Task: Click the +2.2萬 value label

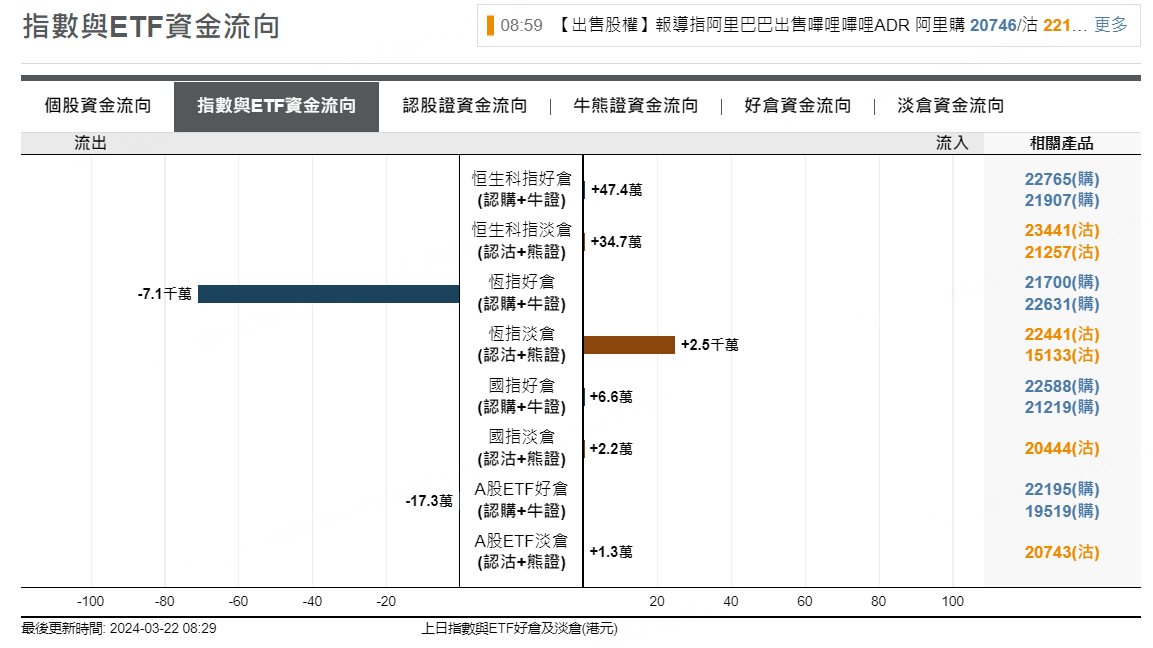Action: point(611,449)
